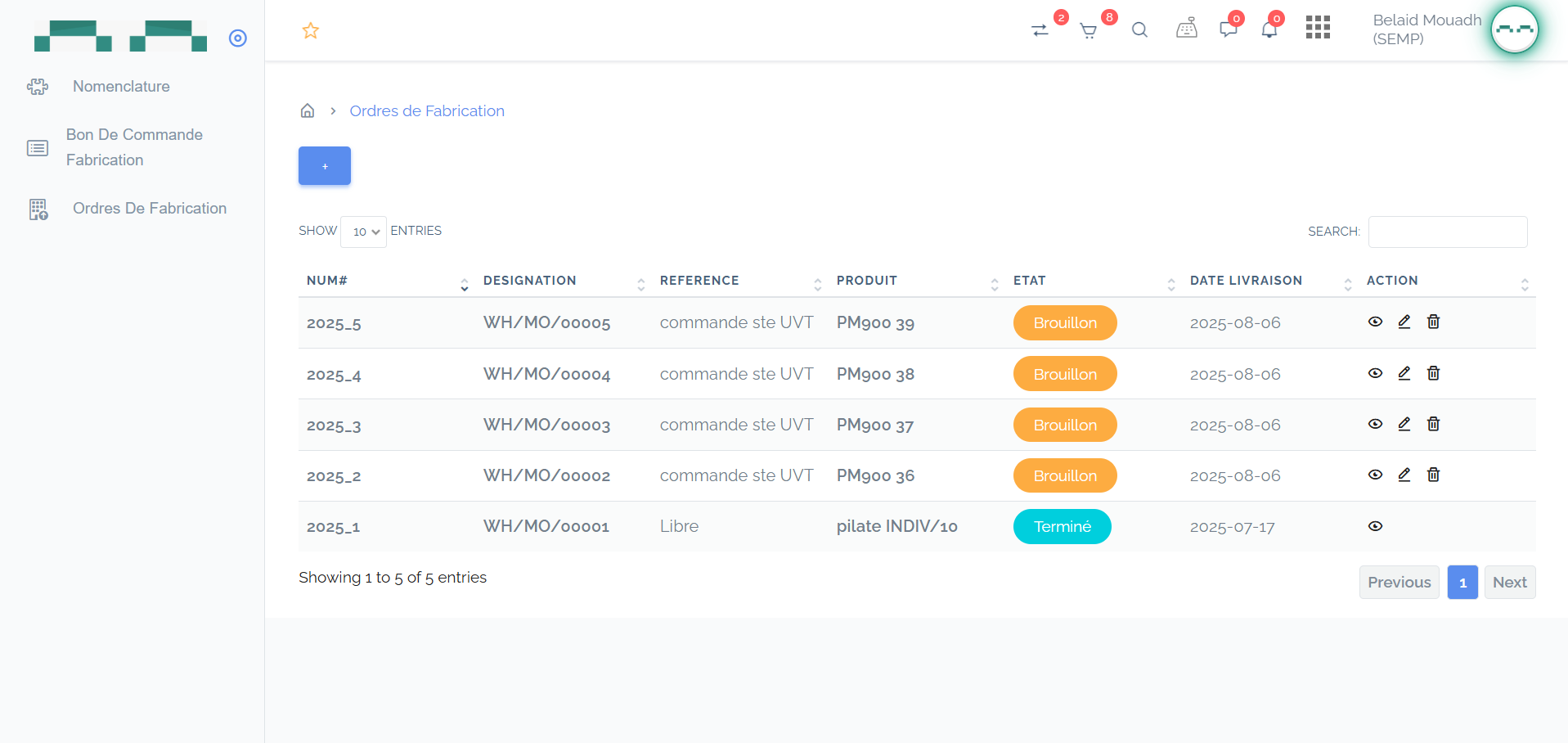The height and width of the screenshot is (743, 1568).
Task: Click order number 2025_2
Action: coord(334,476)
